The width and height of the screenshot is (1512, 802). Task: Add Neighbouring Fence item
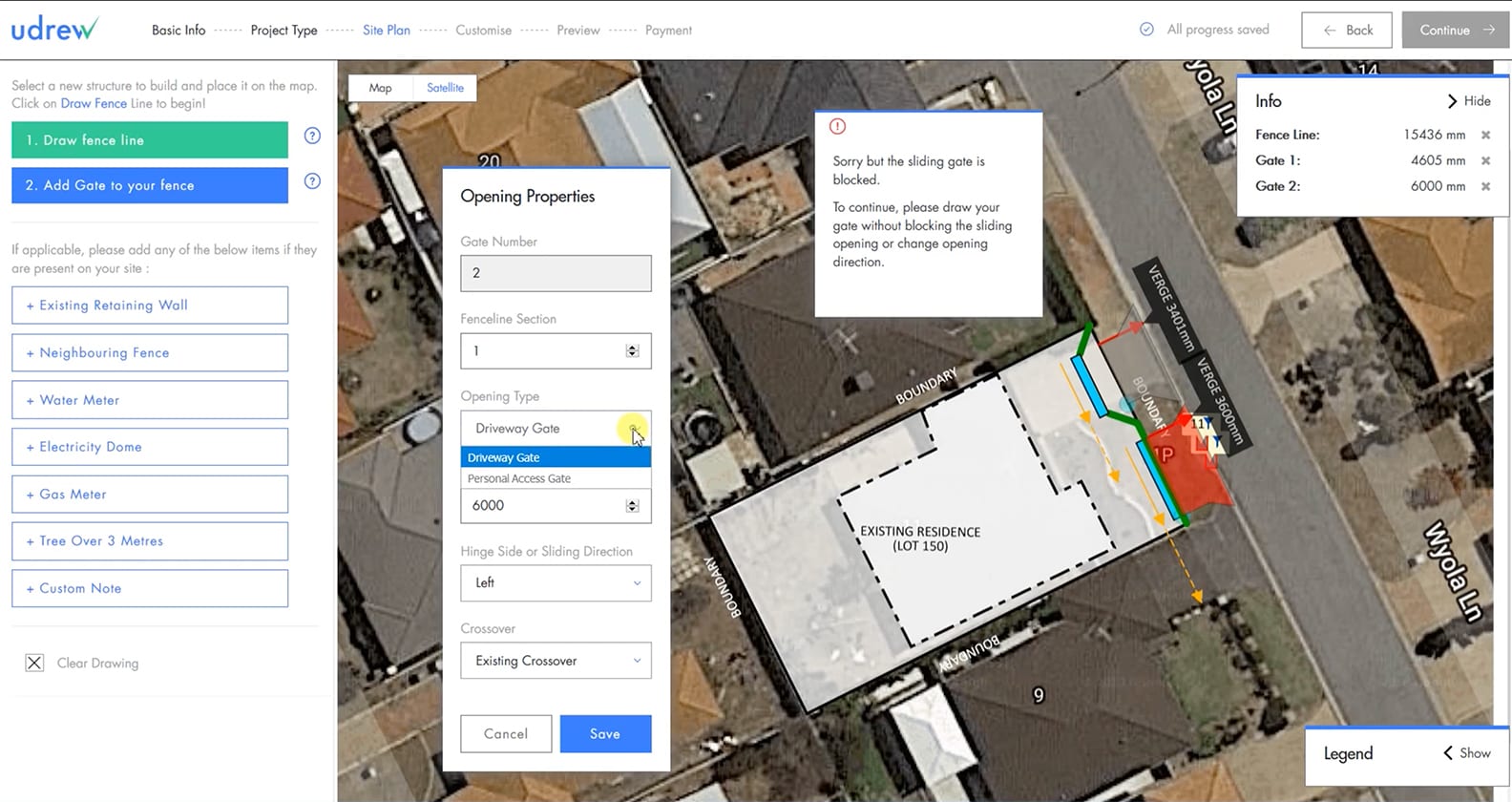click(x=150, y=352)
